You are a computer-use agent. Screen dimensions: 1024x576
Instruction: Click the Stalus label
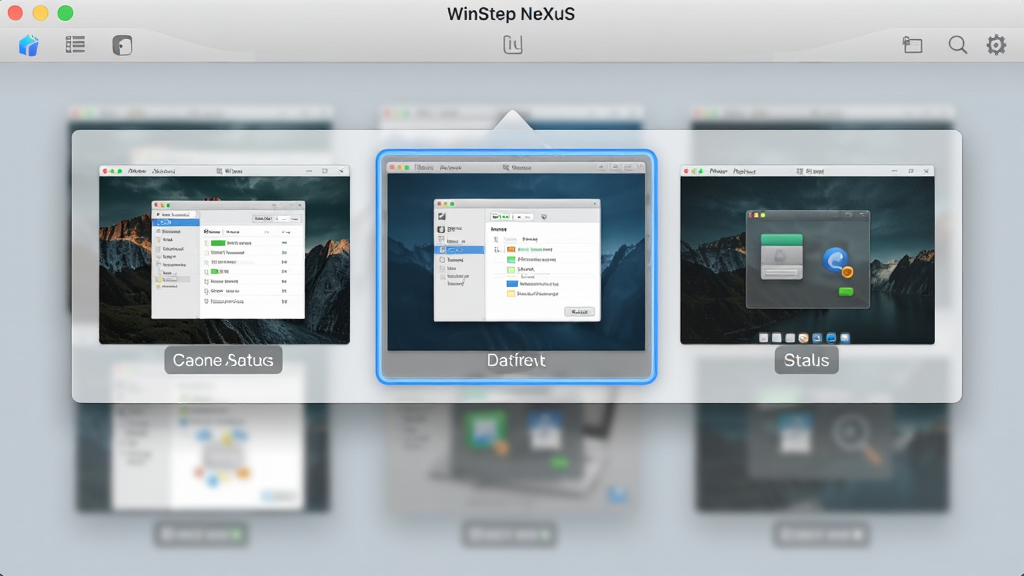coord(807,360)
